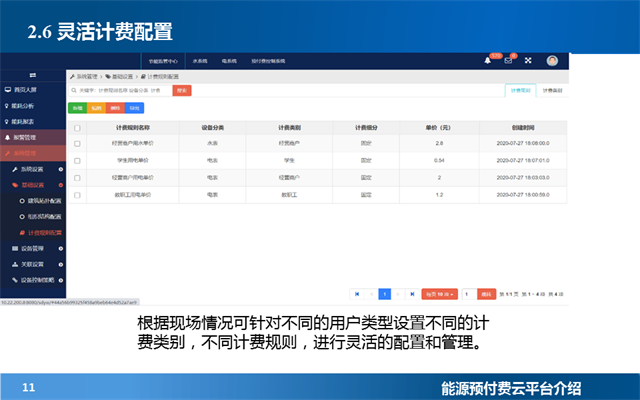640x400 pixels.
Task: Switch to the 水系统 top menu
Action: click(200, 61)
